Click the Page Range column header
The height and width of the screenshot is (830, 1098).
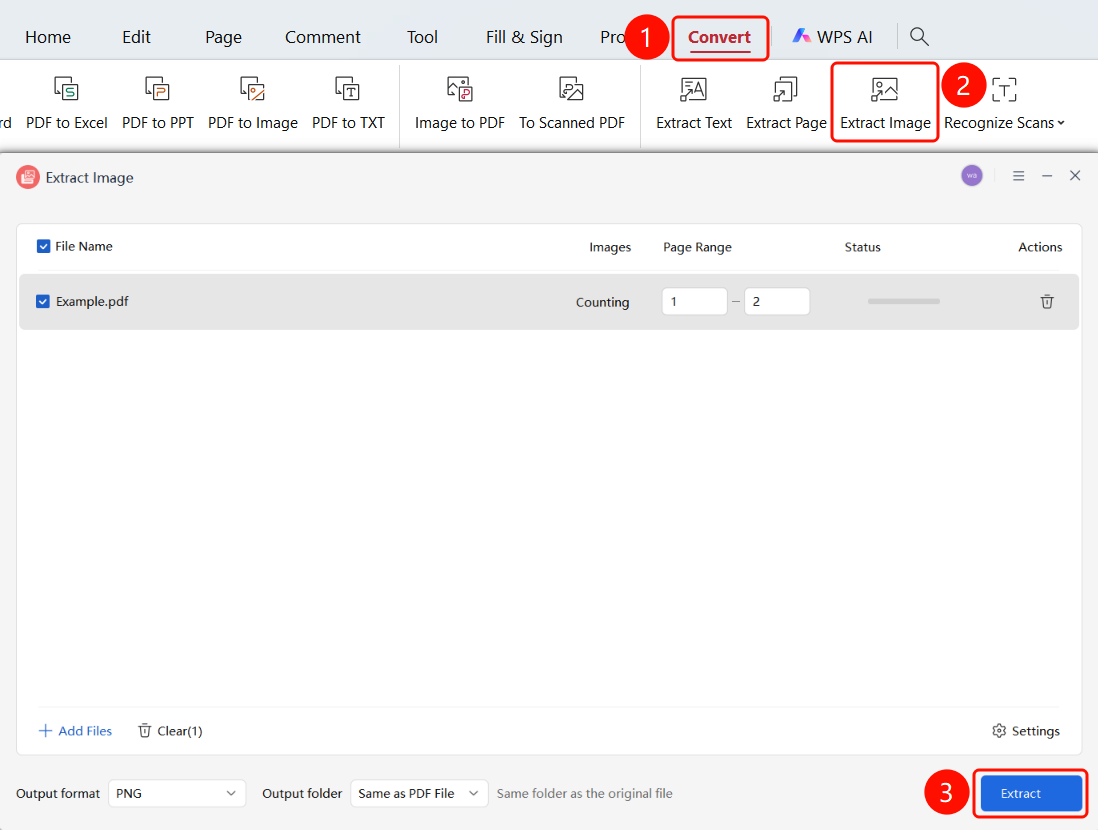[697, 247]
